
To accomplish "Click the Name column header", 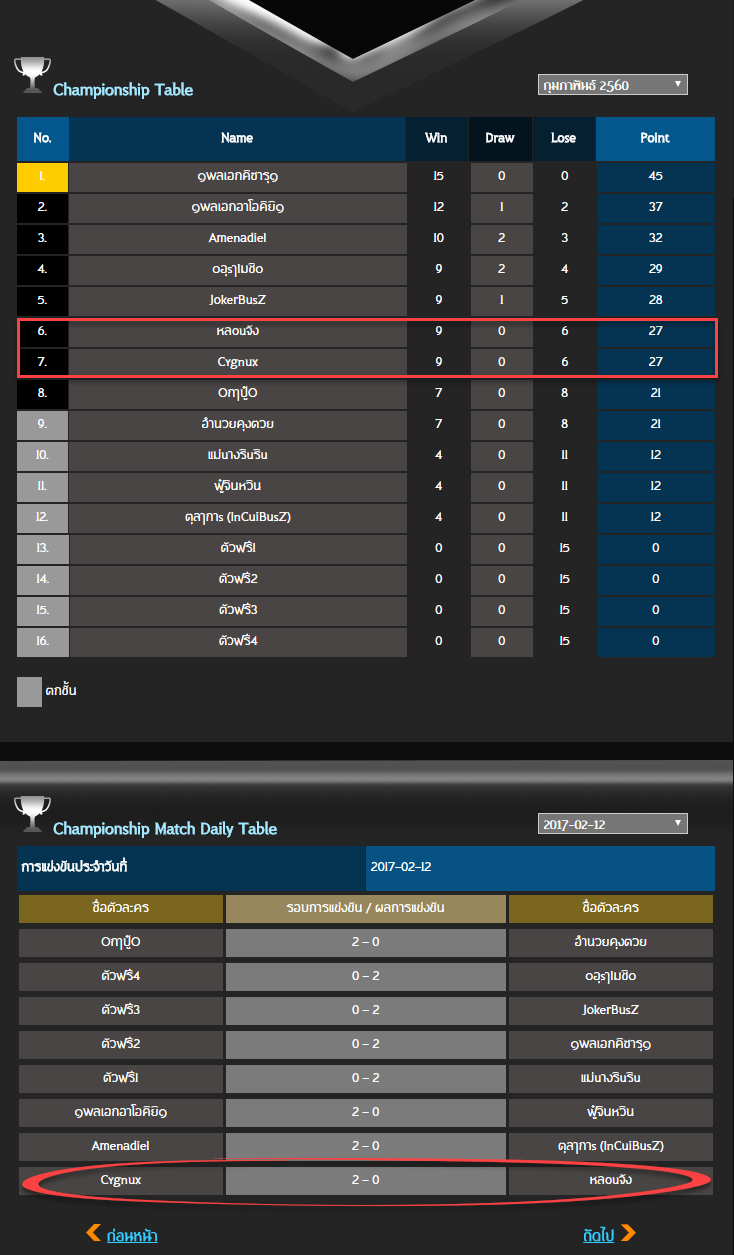I will [237, 139].
